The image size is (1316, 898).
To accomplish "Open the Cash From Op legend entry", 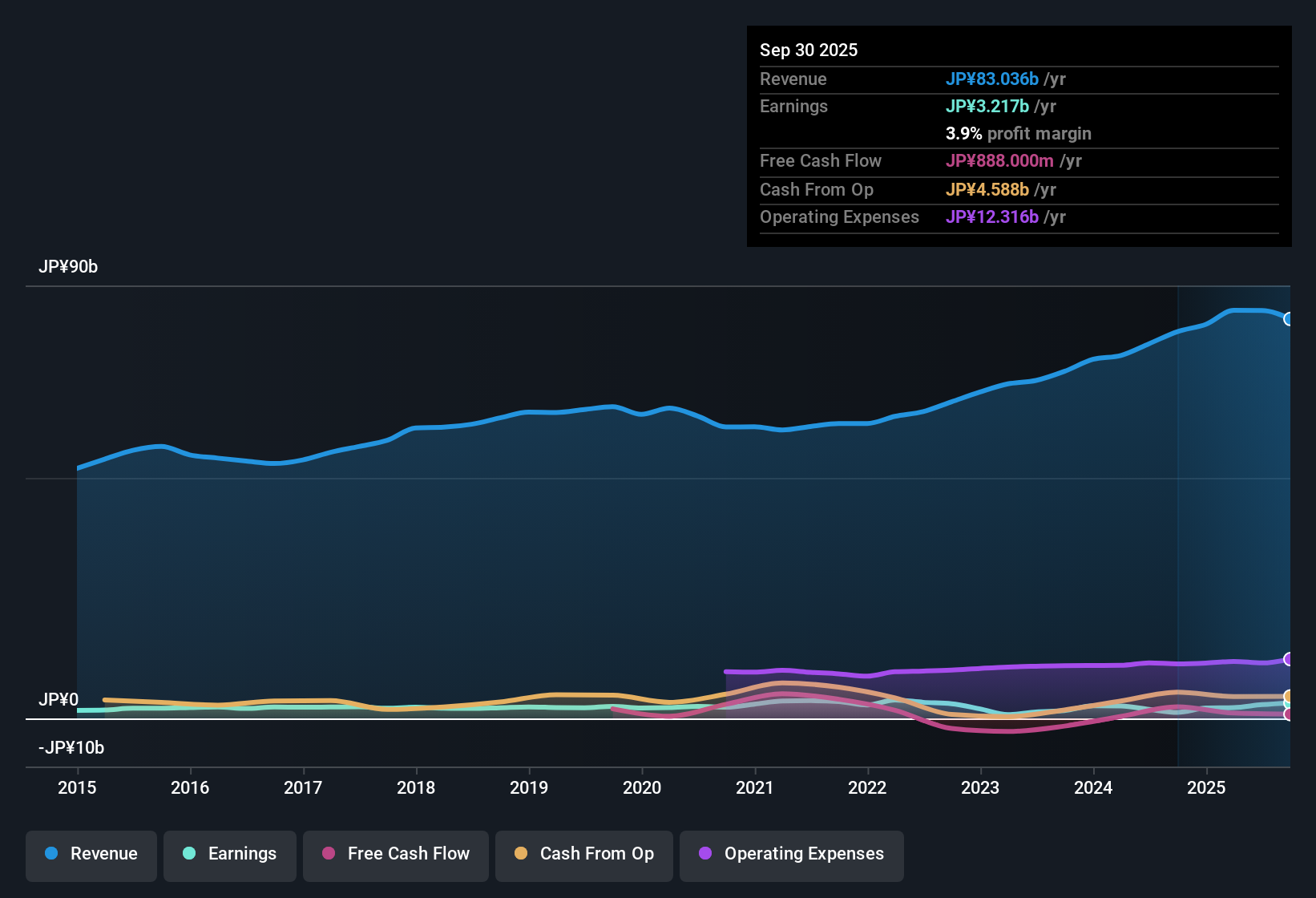I will pyautogui.click(x=583, y=854).
